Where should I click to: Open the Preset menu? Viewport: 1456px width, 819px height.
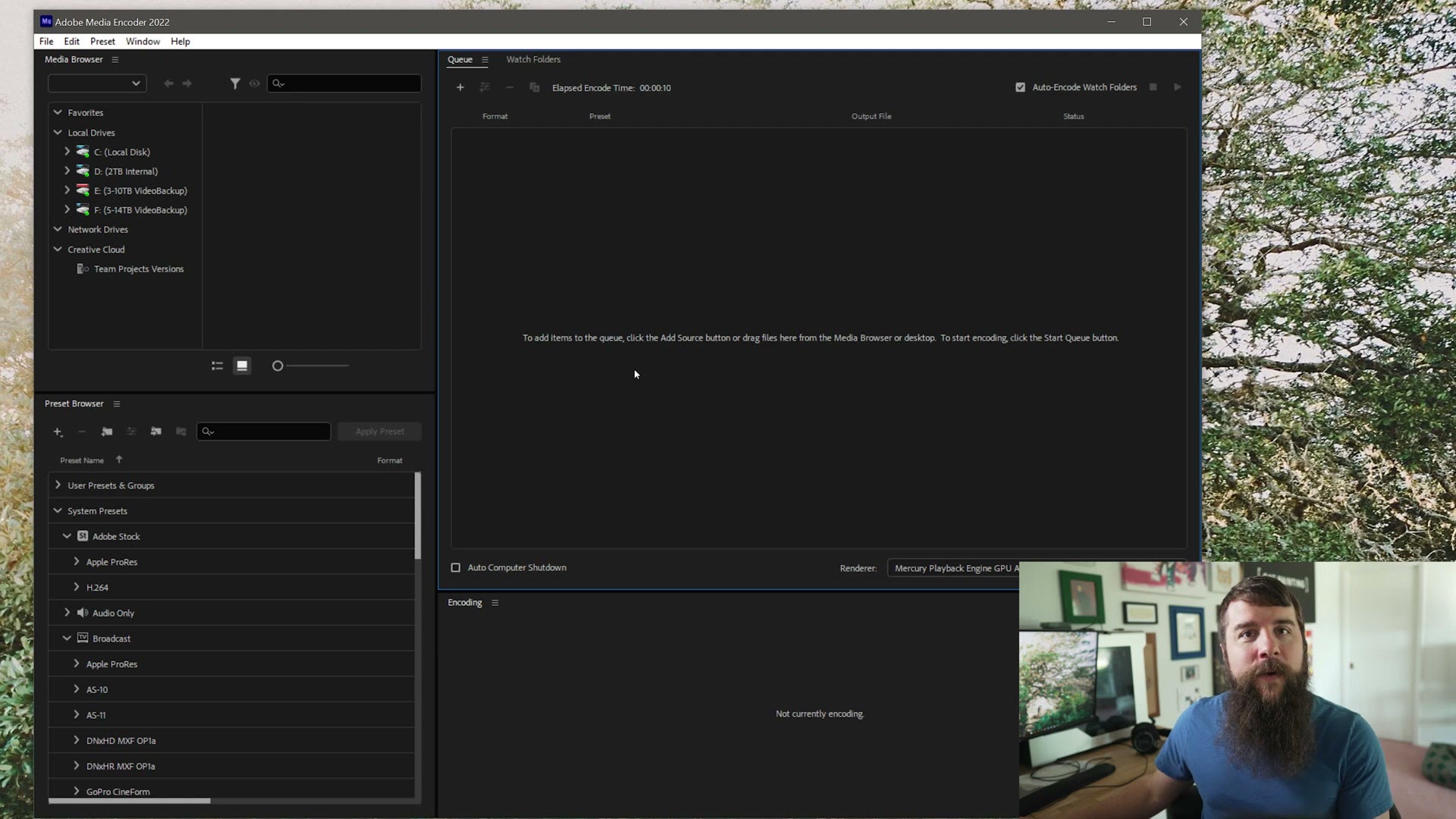[x=102, y=42]
